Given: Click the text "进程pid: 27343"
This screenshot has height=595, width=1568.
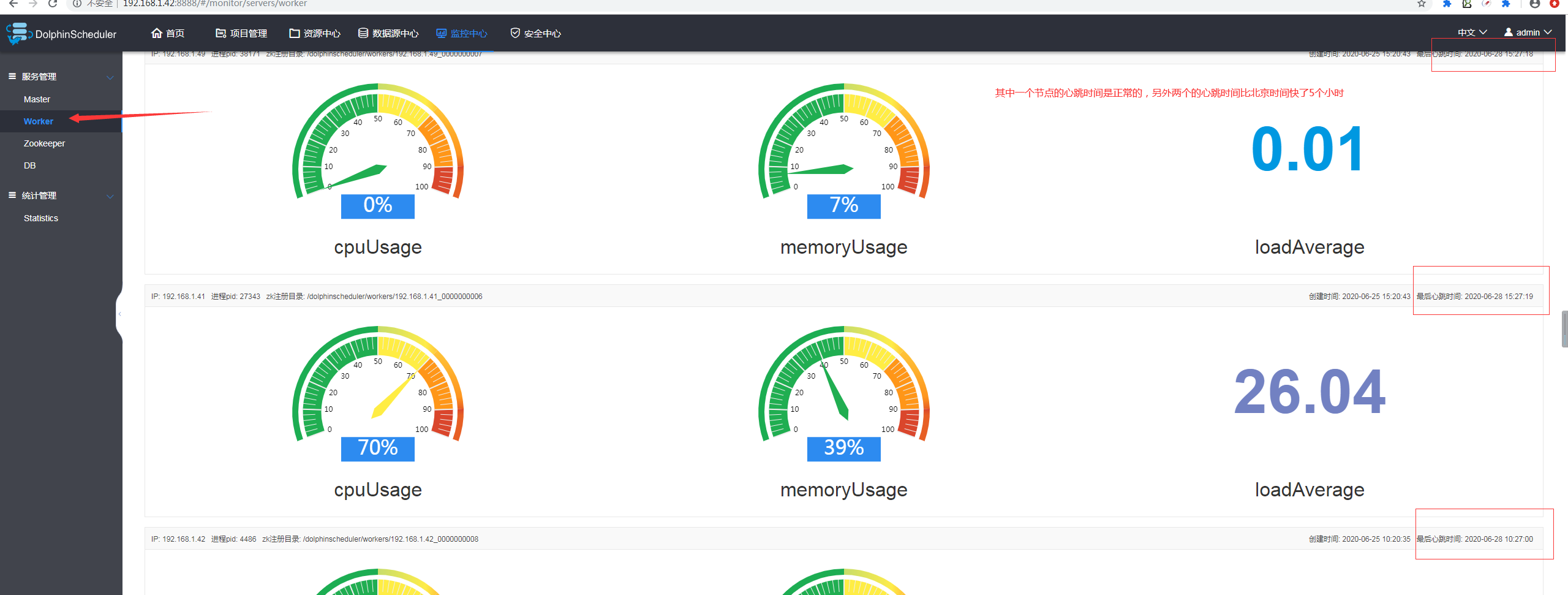Looking at the screenshot, I should click(236, 297).
